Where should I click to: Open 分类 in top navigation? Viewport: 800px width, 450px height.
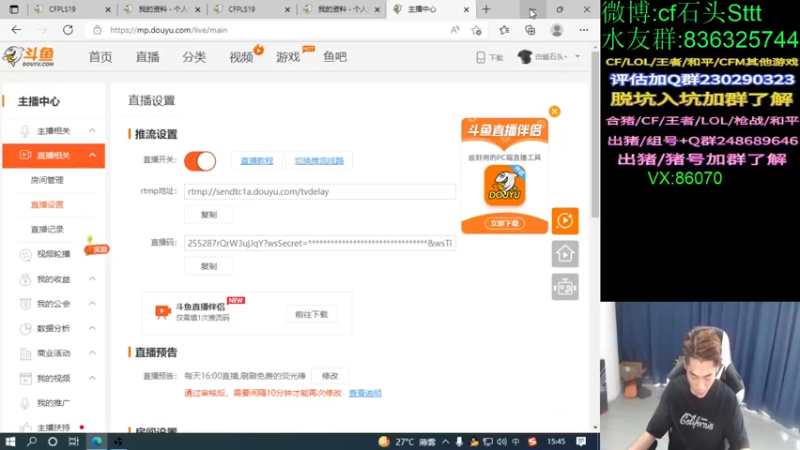point(194,57)
